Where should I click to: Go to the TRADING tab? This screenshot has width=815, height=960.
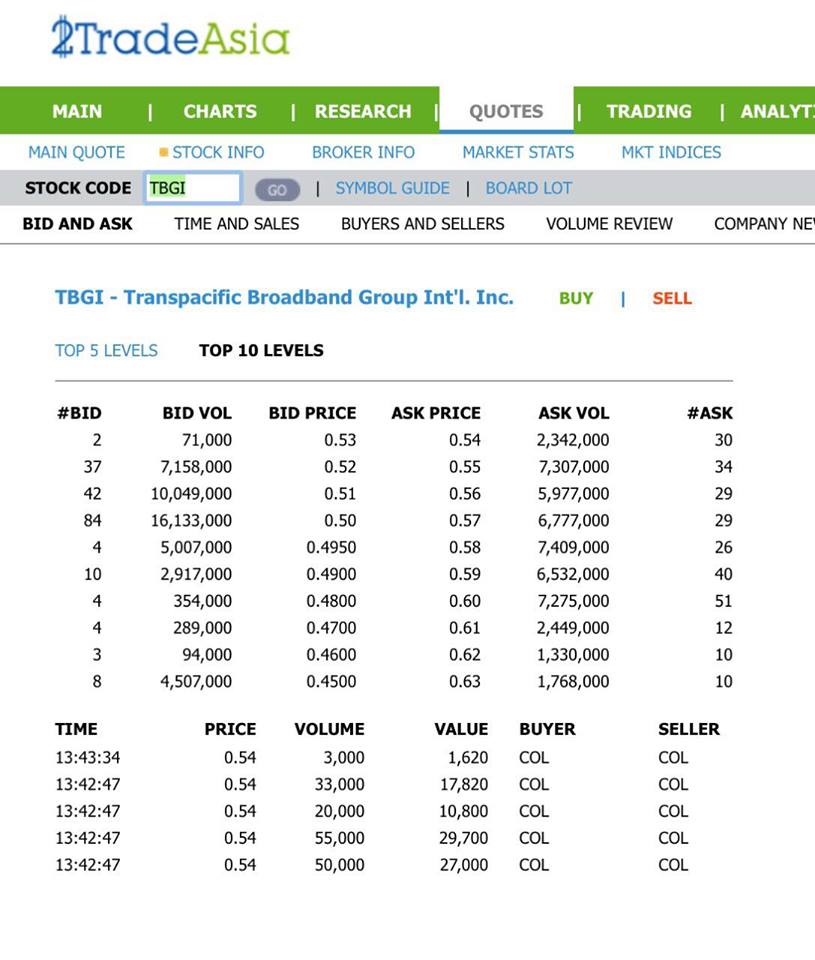(649, 111)
